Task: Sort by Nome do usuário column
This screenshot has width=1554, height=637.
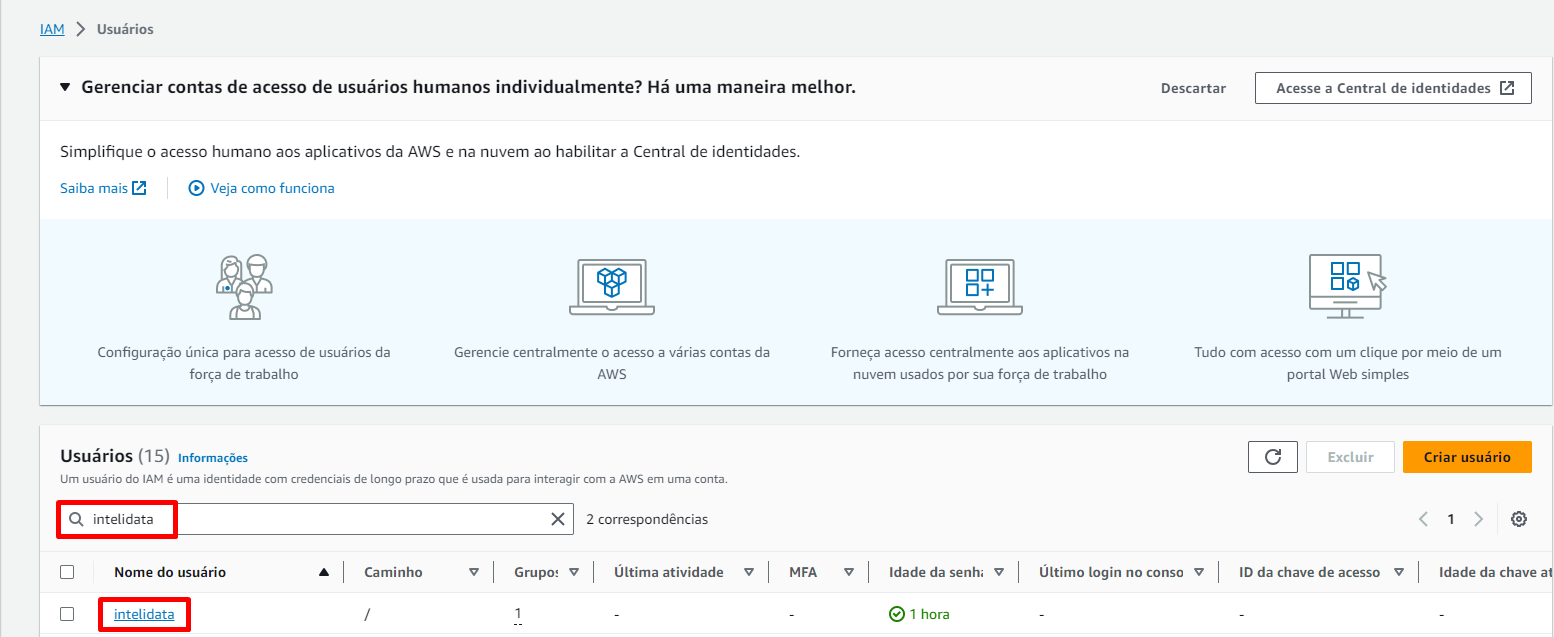Action: click(323, 572)
